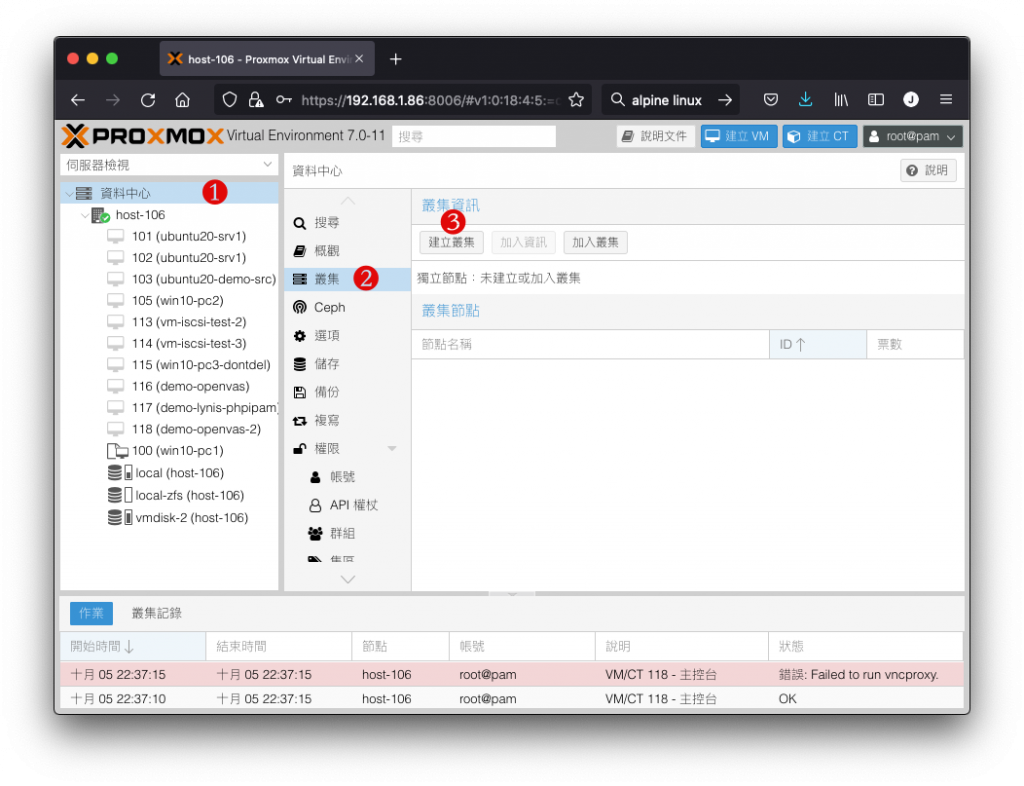Click the 加入資訊 join info button

(x=523, y=242)
